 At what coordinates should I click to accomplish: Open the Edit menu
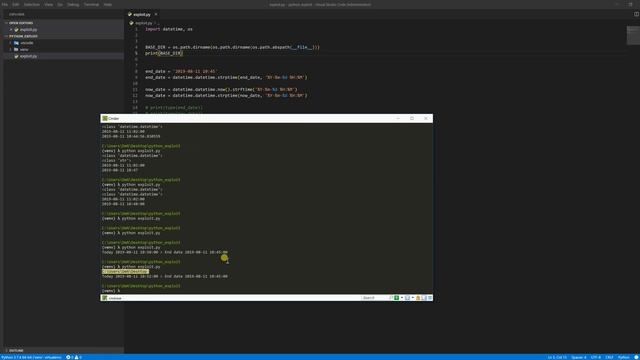(16, 4)
